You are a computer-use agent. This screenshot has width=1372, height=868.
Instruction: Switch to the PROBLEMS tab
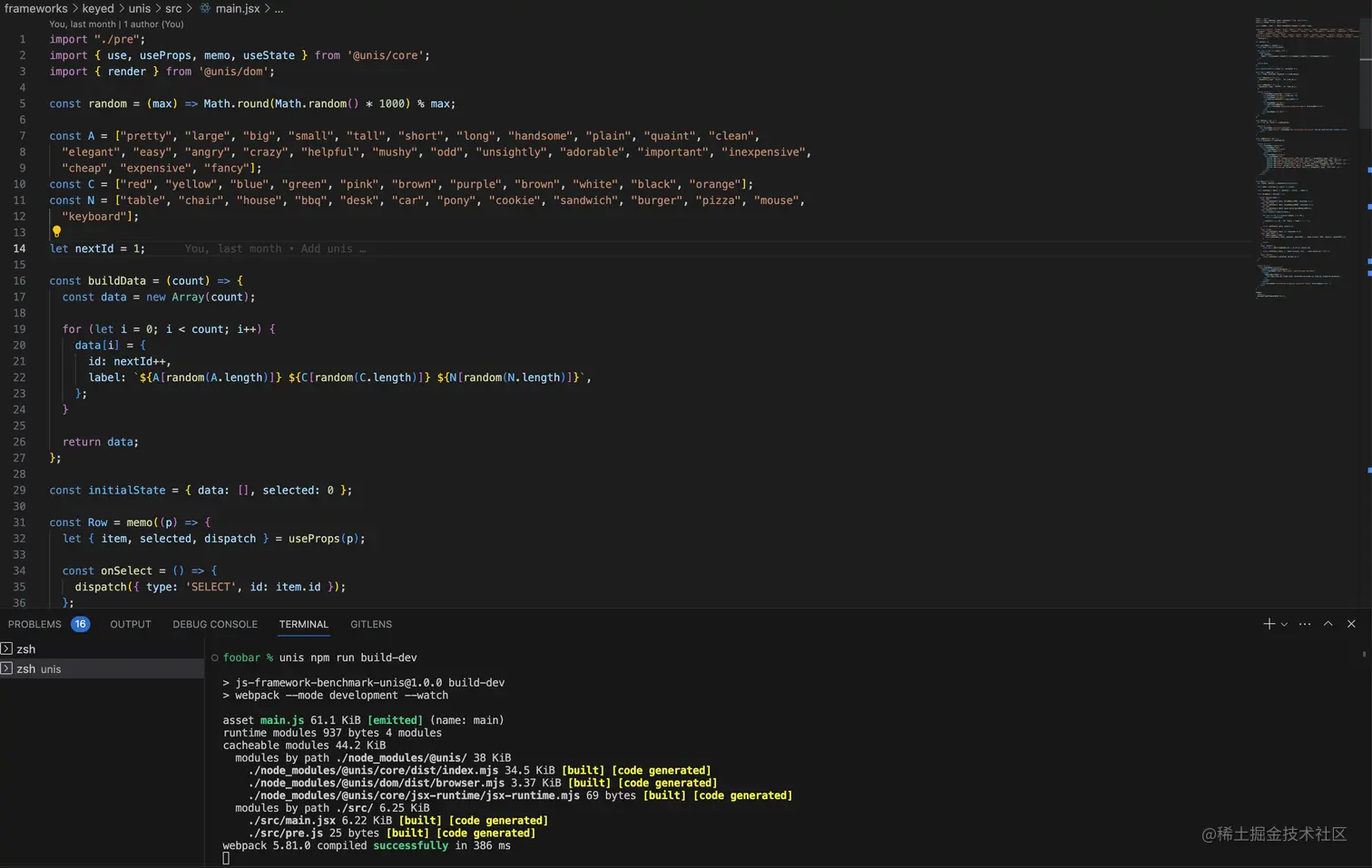pyautogui.click(x=34, y=624)
